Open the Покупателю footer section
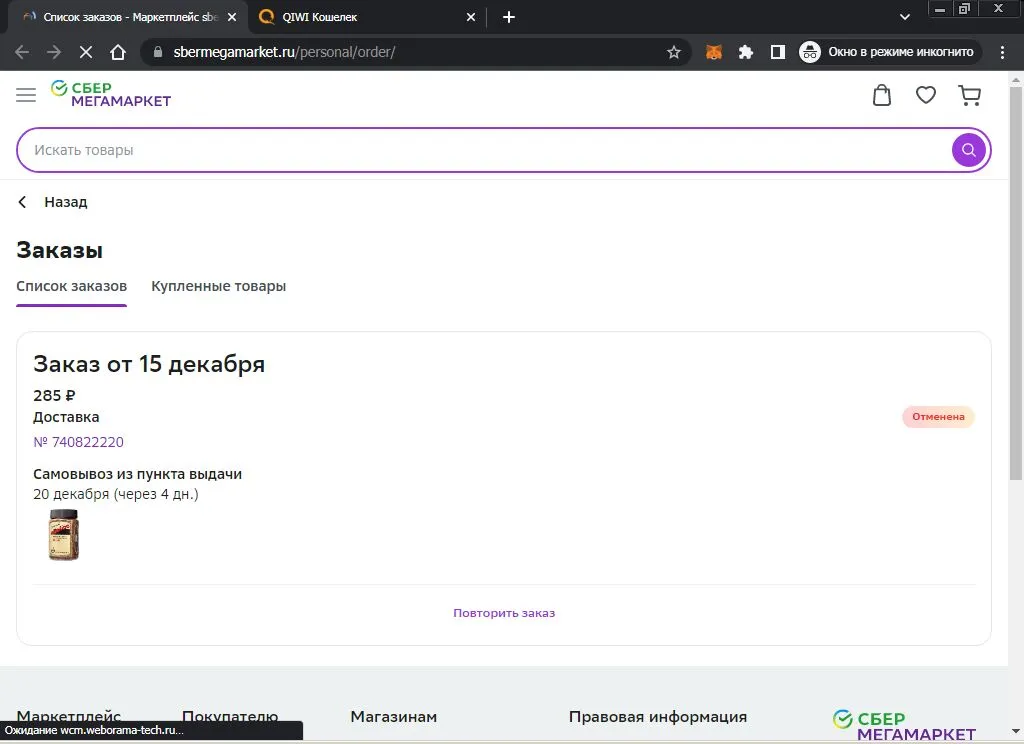 click(230, 717)
